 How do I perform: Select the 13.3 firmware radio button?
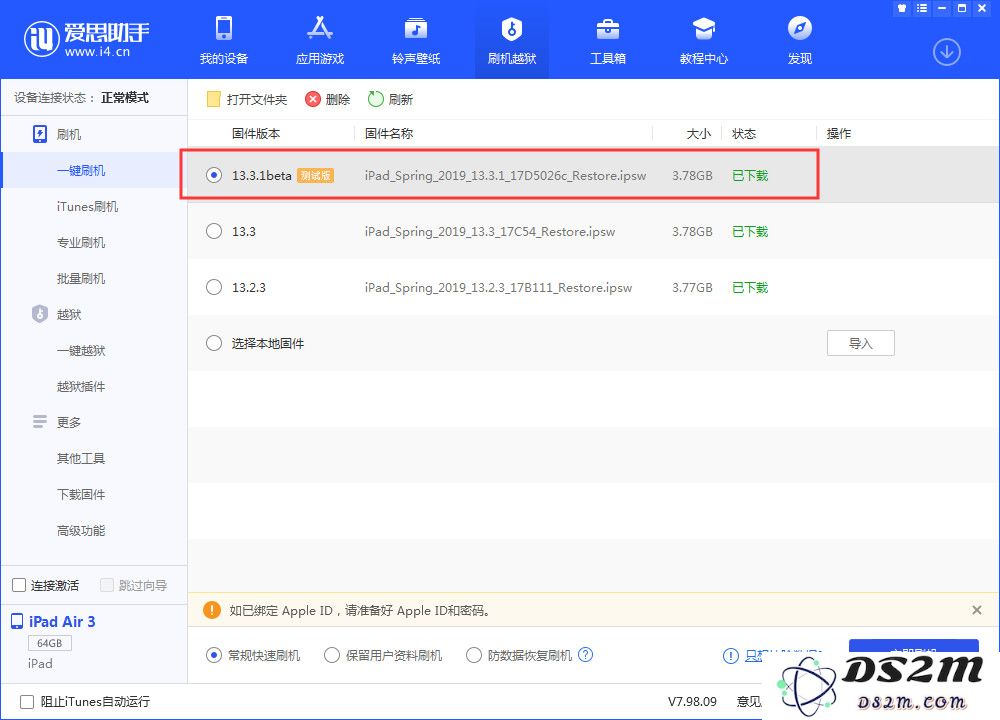(x=214, y=231)
